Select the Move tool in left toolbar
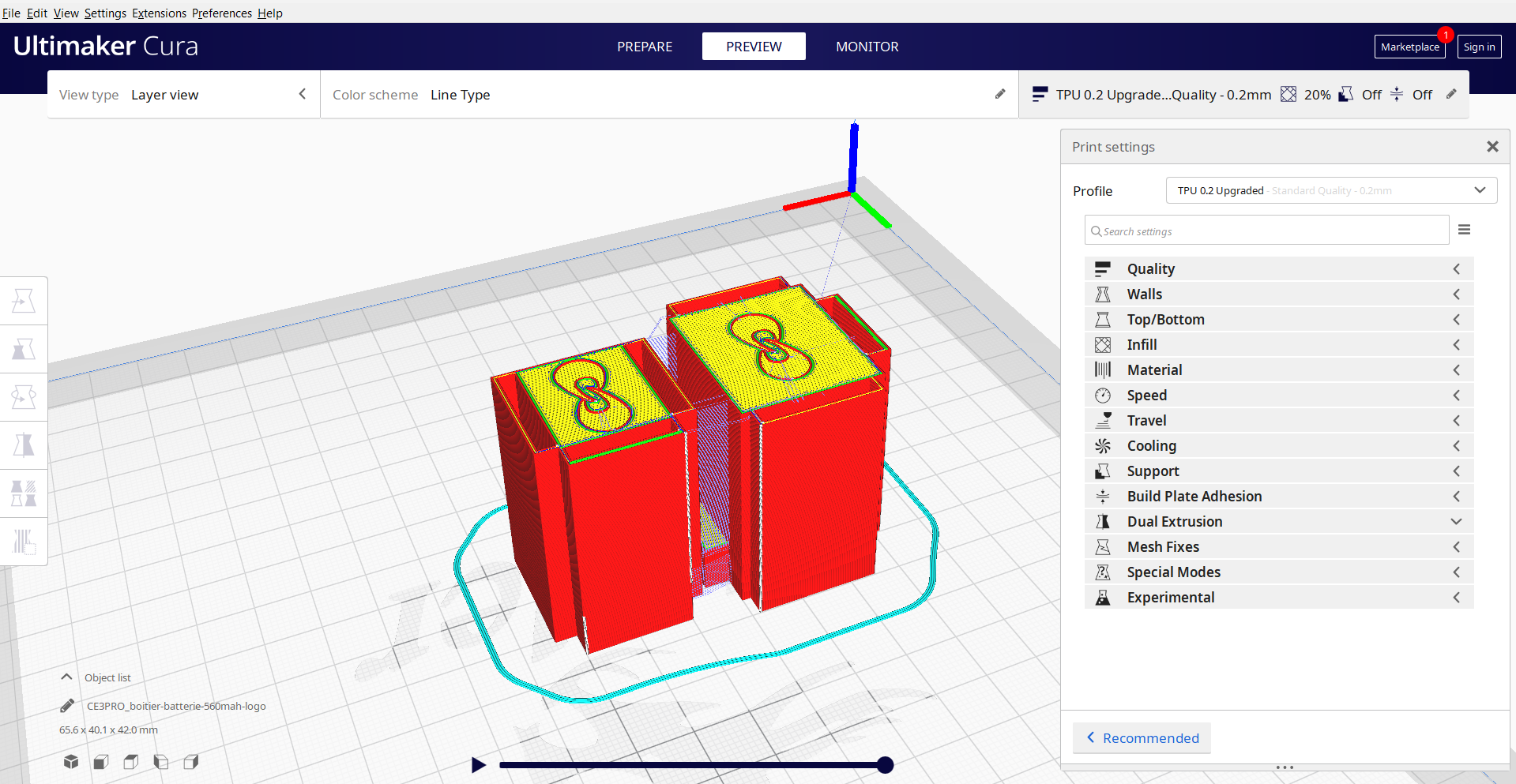1516x784 pixels. (24, 301)
